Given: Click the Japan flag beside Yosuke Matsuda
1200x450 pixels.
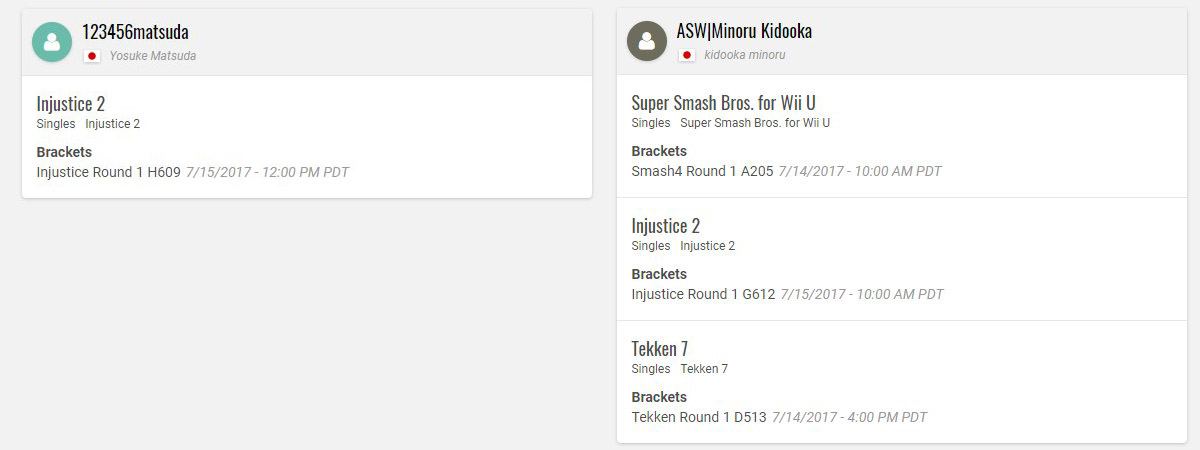Looking at the screenshot, I should point(92,56).
